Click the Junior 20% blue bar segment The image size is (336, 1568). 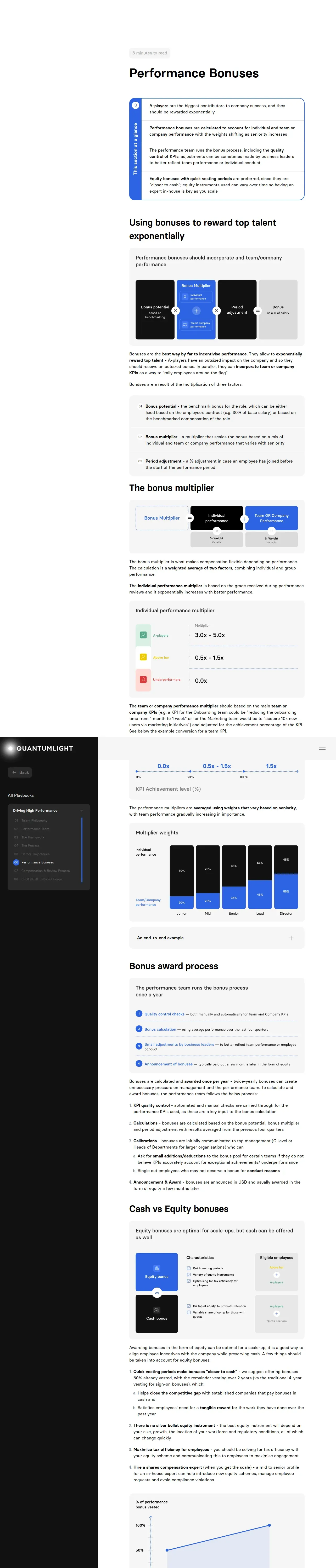182,902
